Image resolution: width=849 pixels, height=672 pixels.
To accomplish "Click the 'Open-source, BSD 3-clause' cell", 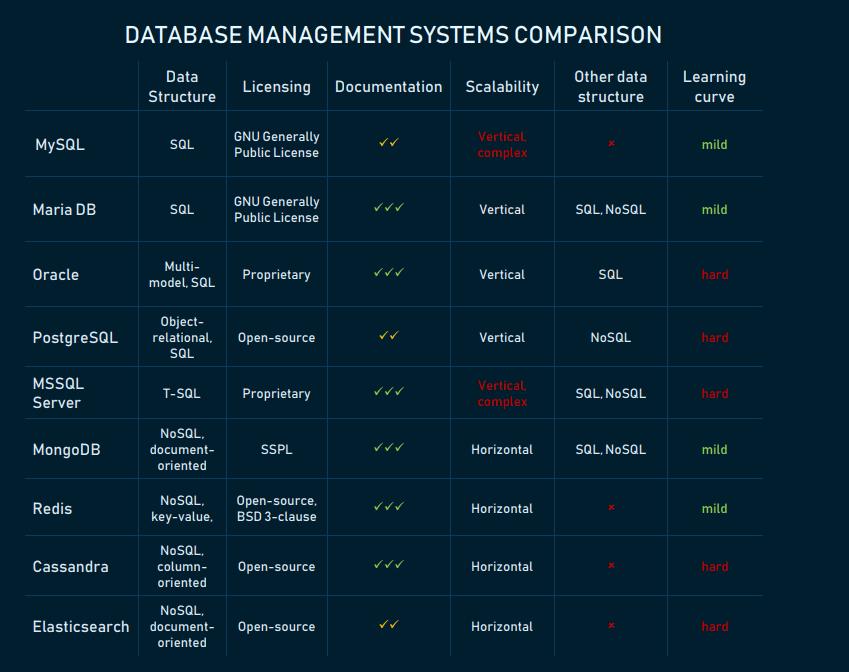I will click(277, 508).
